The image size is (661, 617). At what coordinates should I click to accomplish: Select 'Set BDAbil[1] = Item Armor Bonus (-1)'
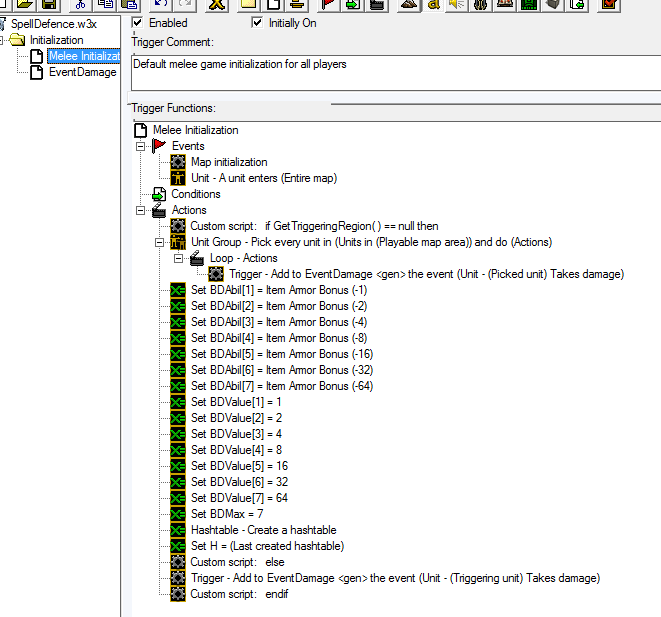(279, 290)
